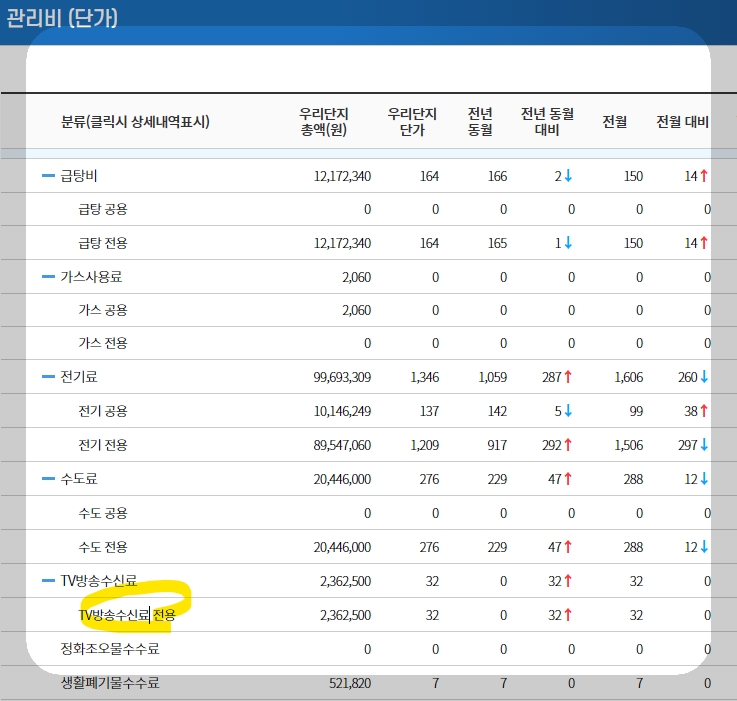
Task: Click the 우리단지 총액(원) column header
Action: 324,122
